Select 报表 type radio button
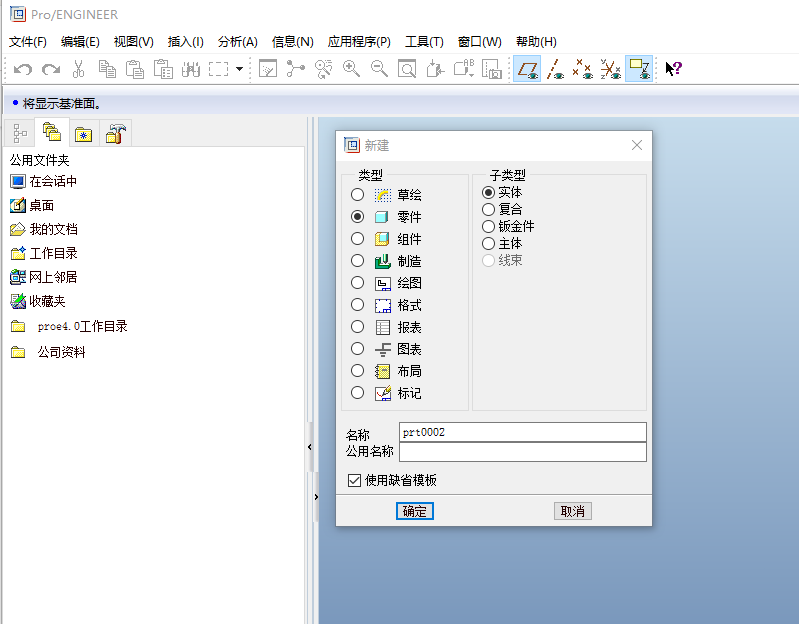The width and height of the screenshot is (799, 624). pos(357,327)
